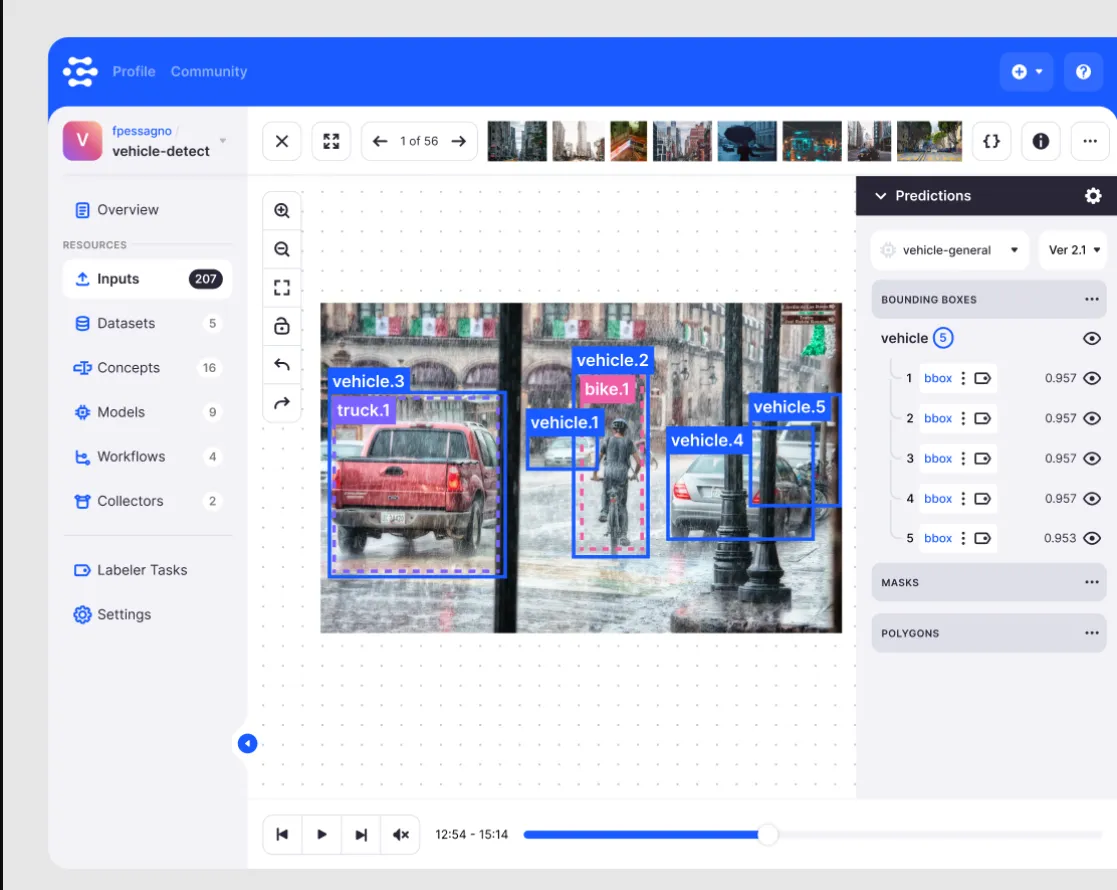
Task: Open the JSON curly braces view
Action: coord(991,141)
